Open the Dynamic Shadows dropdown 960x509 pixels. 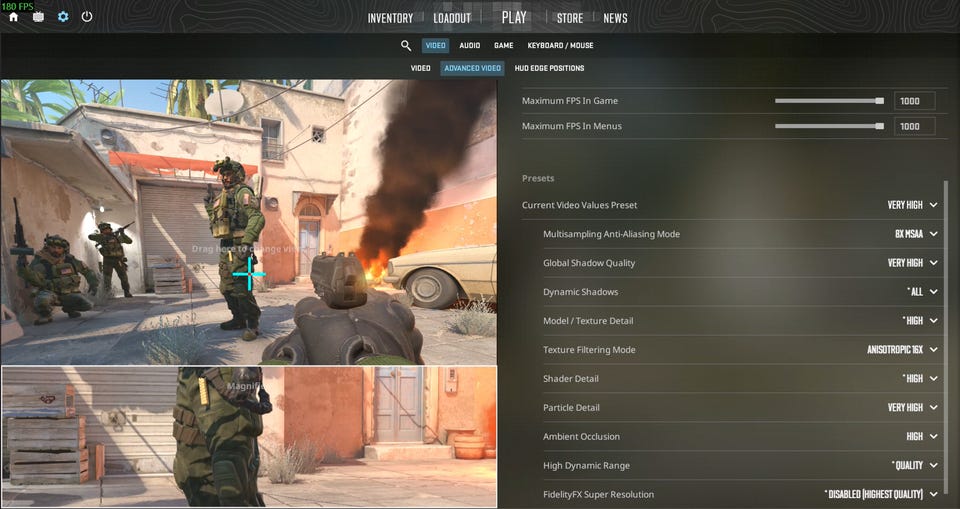[922, 292]
